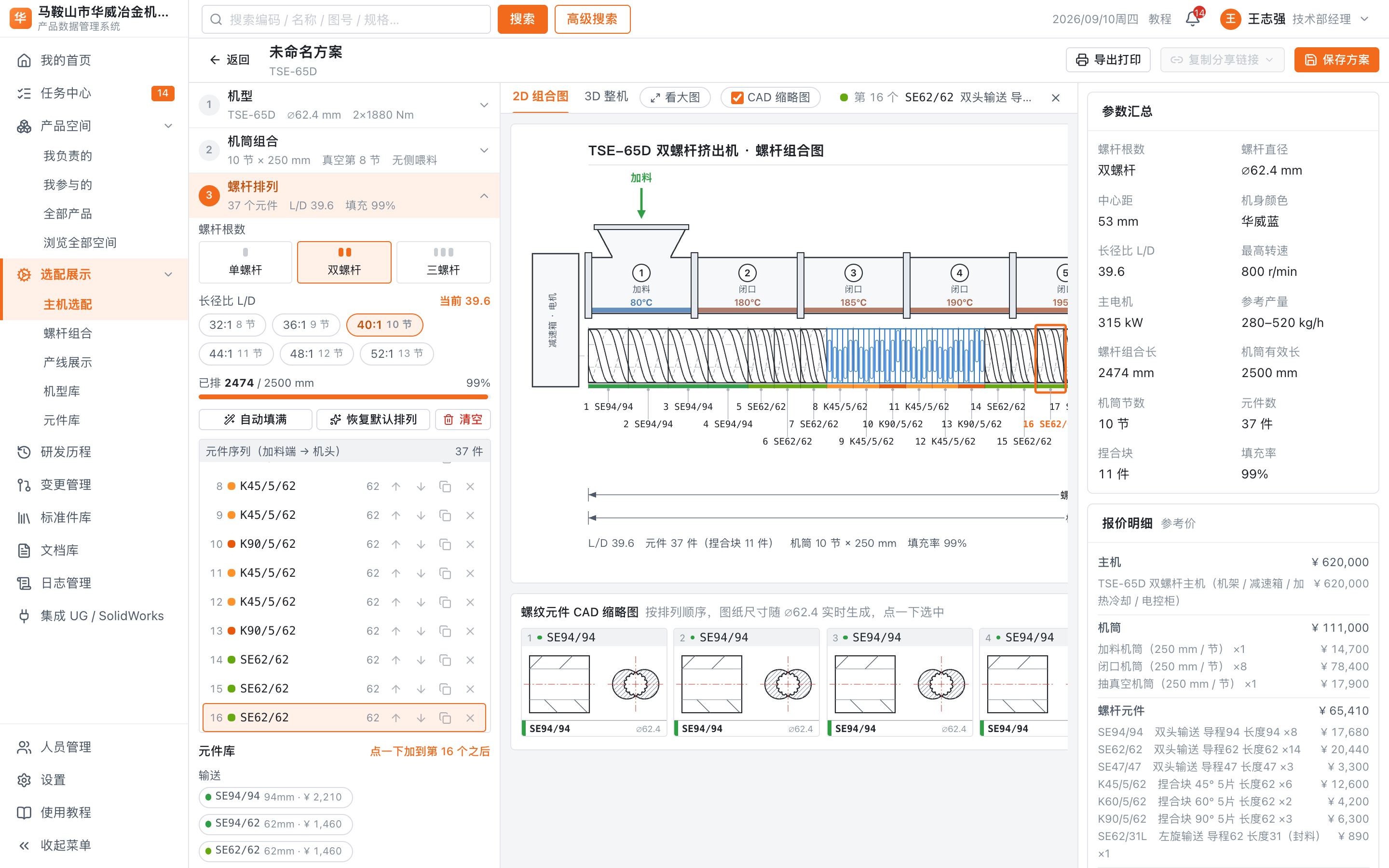Viewport: 1389px width, 868px height.
Task: Select CAD thumbnail 2 SE94/94
Action: 746,682
